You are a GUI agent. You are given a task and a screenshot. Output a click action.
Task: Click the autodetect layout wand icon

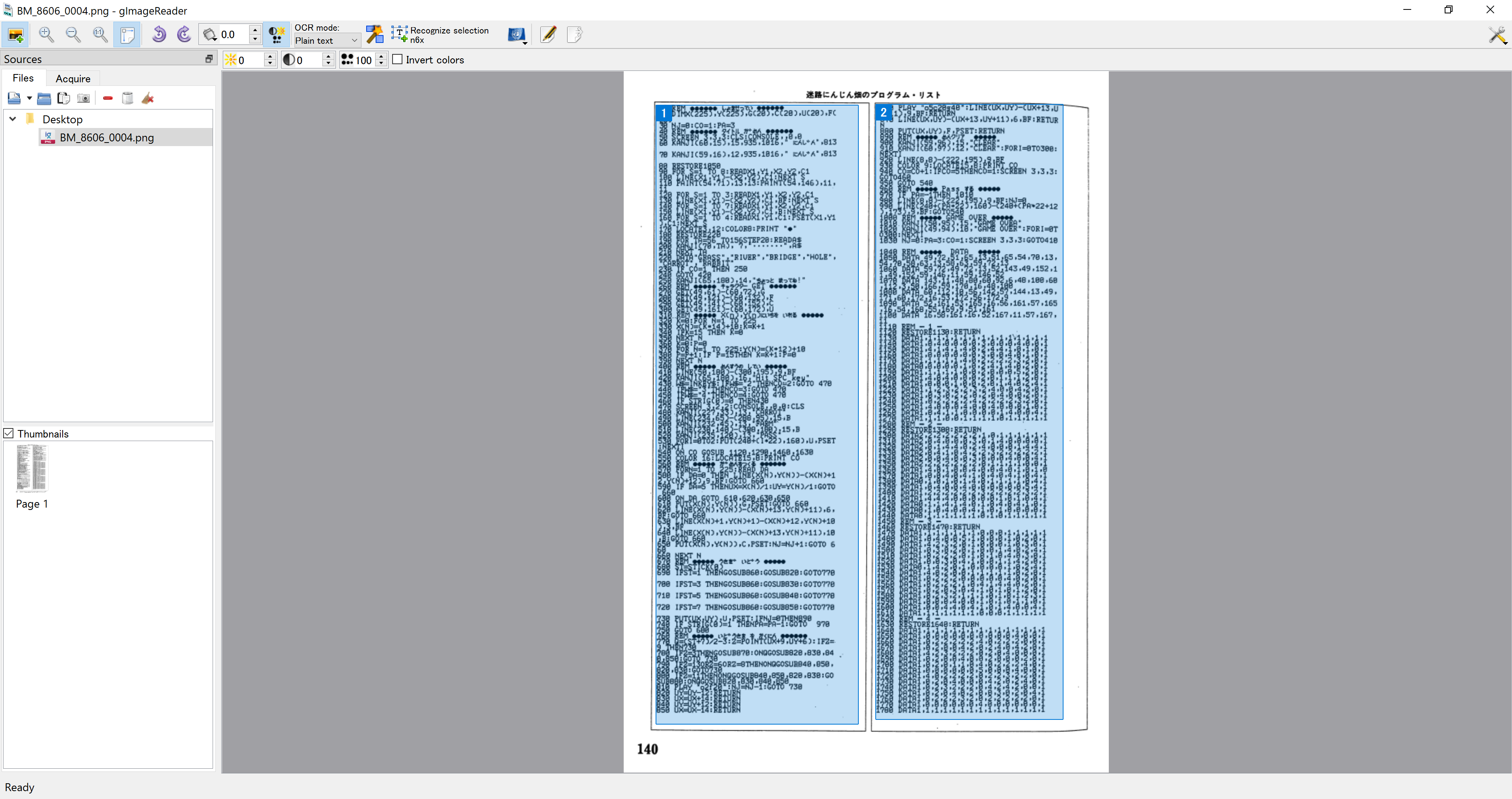(x=374, y=35)
